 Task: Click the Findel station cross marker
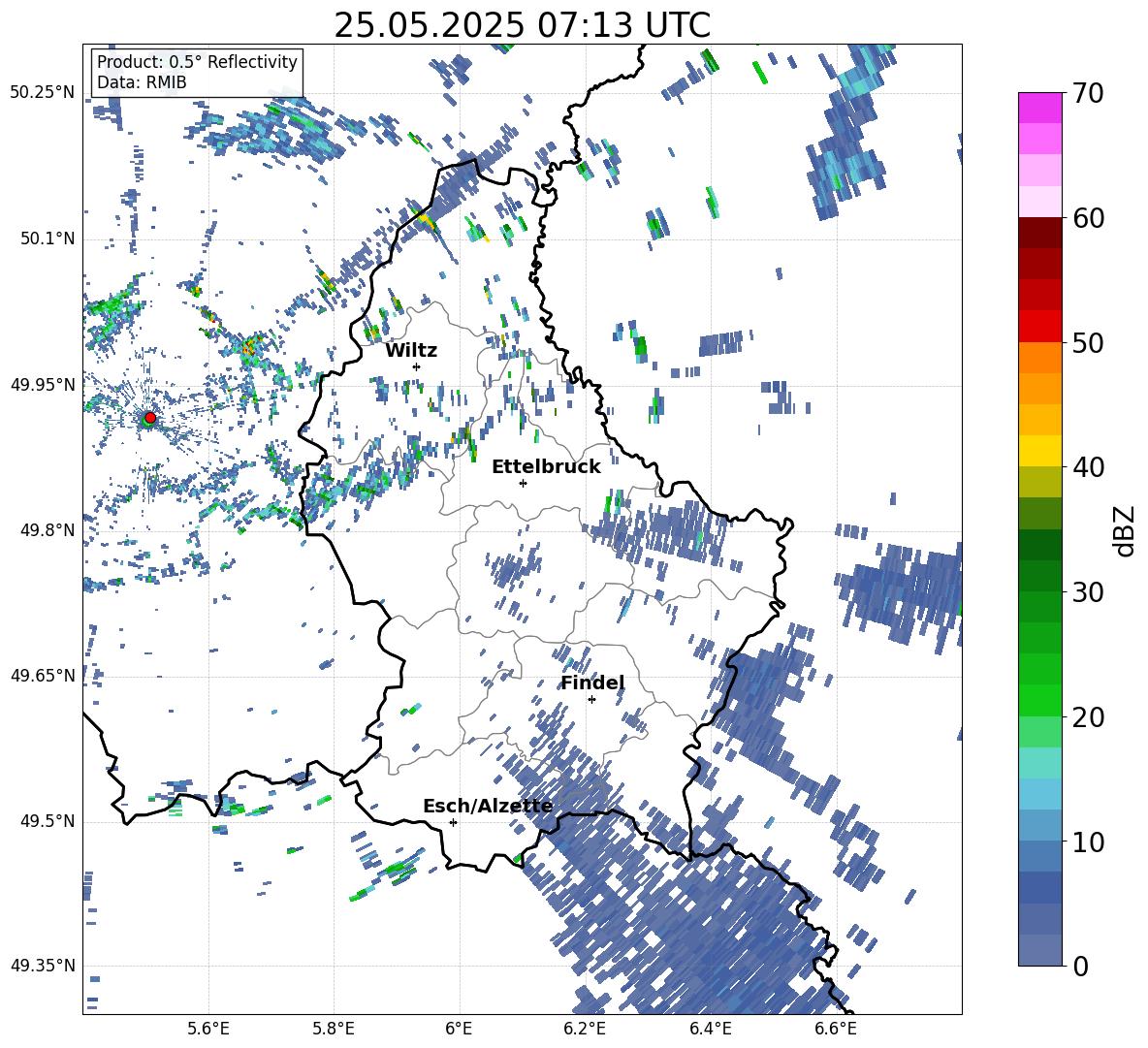591,700
